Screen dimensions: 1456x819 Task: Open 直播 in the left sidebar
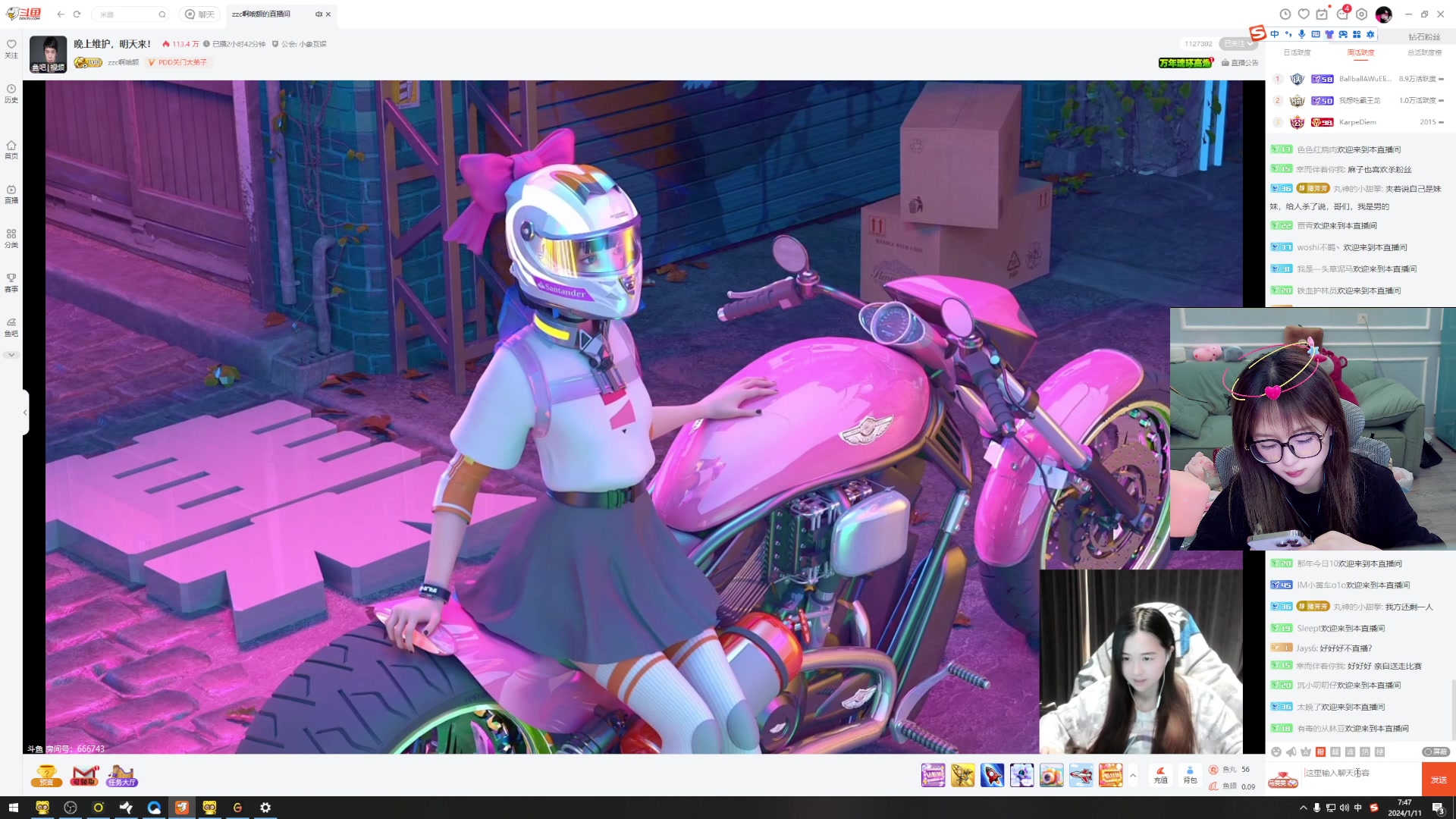coord(11,195)
